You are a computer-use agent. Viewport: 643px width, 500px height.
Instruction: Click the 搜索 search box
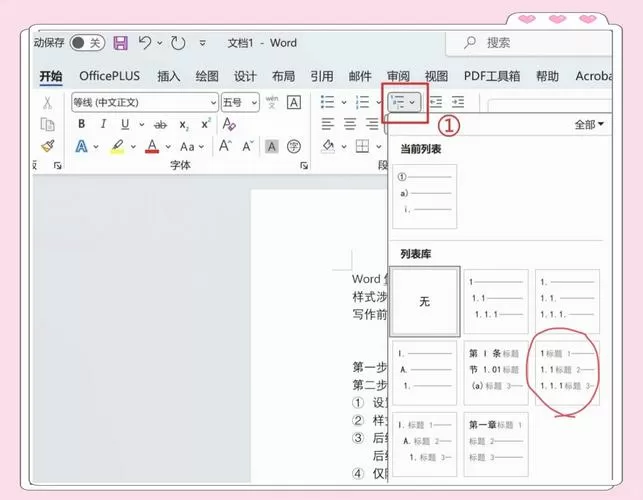click(529, 43)
